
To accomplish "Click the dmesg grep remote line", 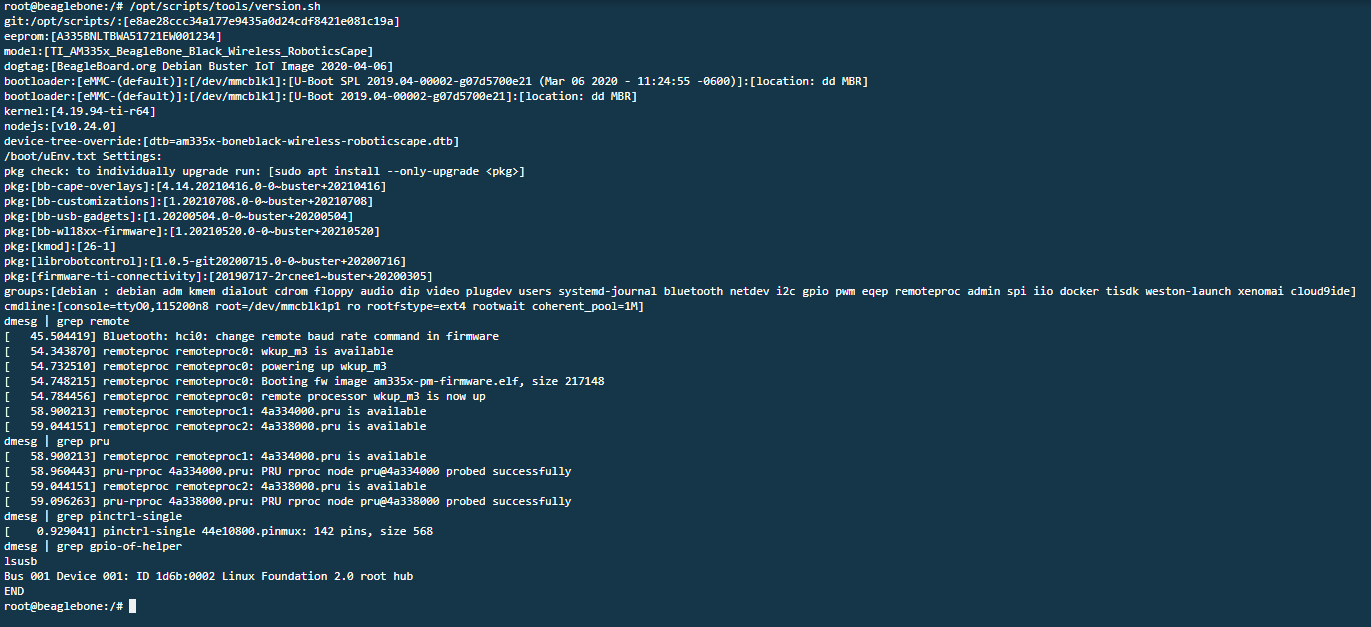I will (67, 321).
